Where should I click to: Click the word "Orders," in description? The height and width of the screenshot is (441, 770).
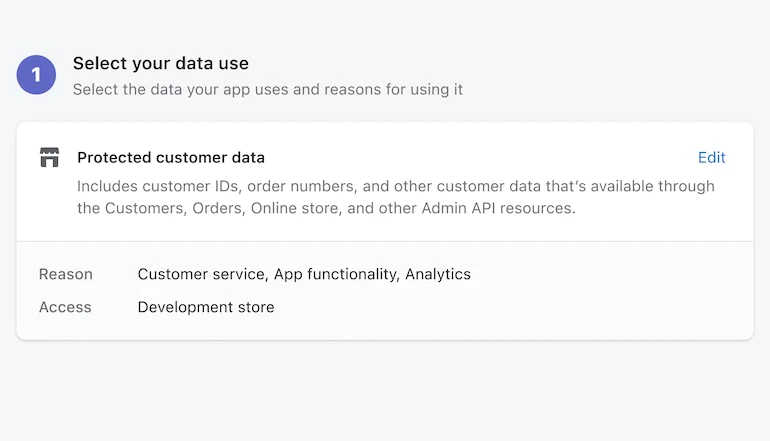click(219, 208)
